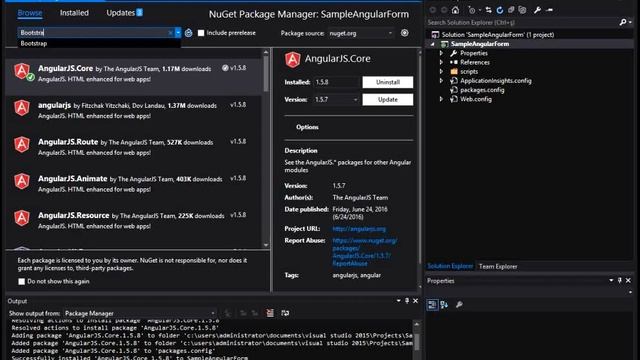Click the scripts folder icon

tap(454, 71)
